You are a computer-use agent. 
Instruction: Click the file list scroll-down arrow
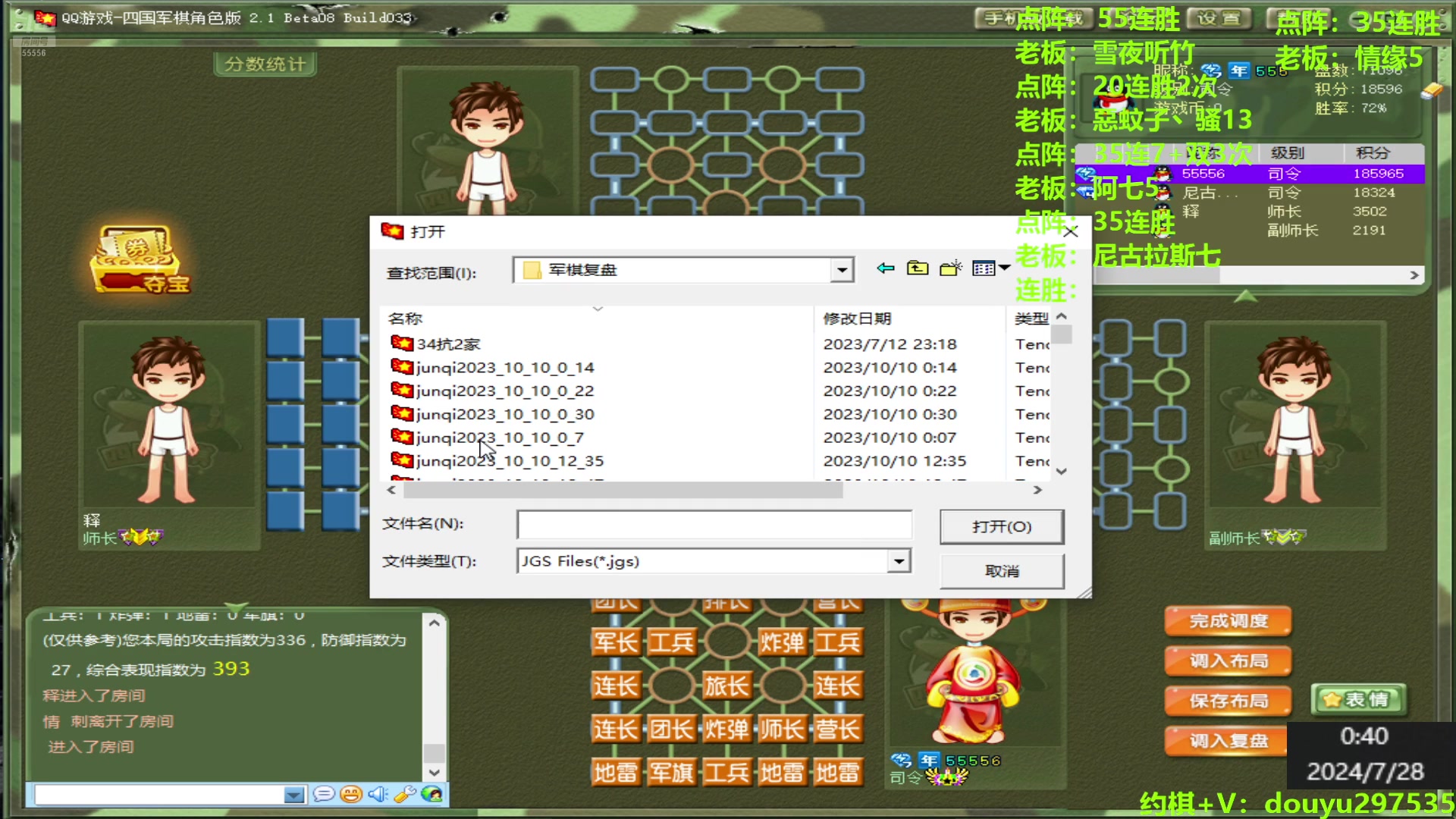pyautogui.click(x=1062, y=471)
